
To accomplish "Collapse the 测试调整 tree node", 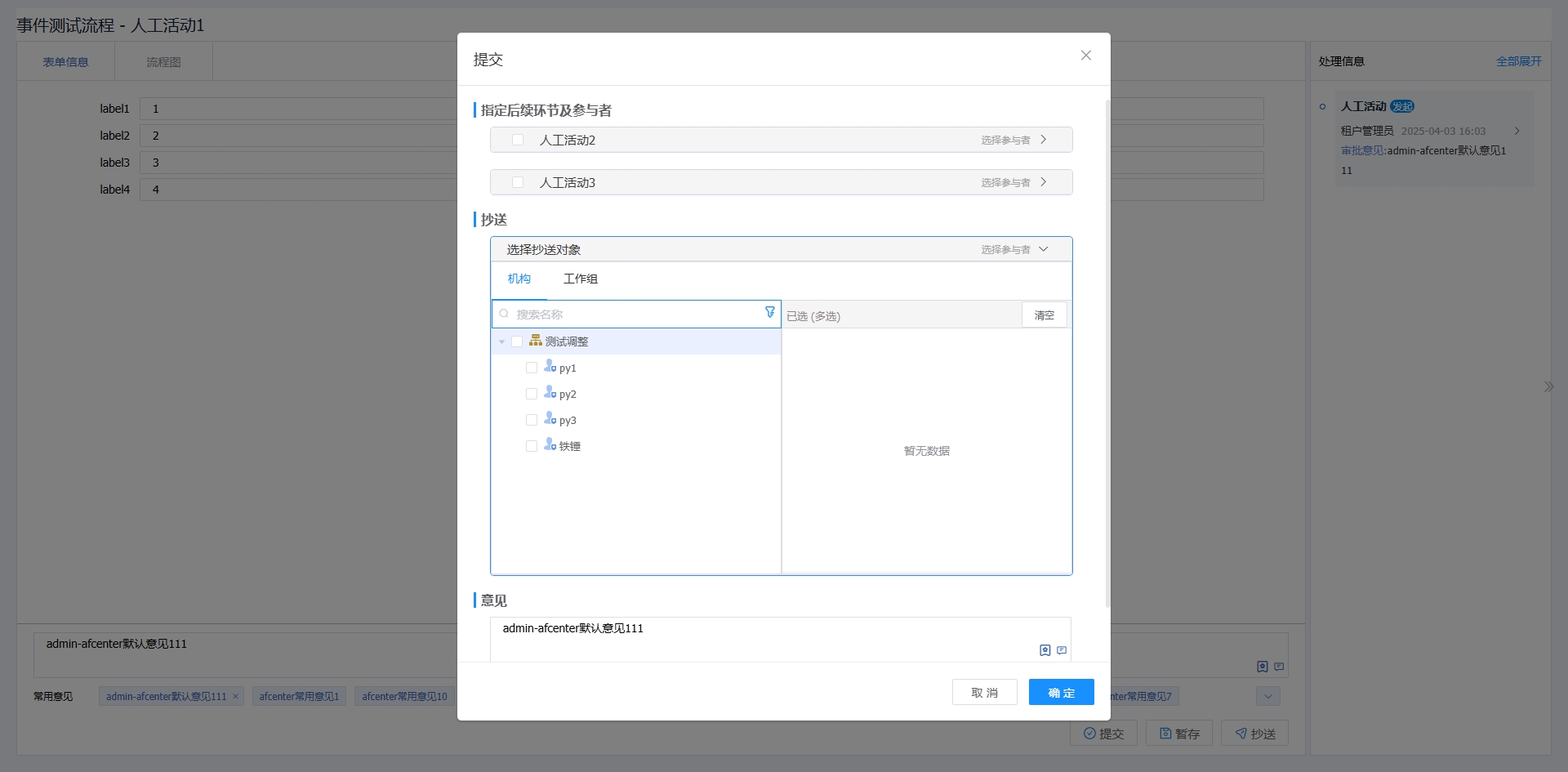I will click(501, 341).
